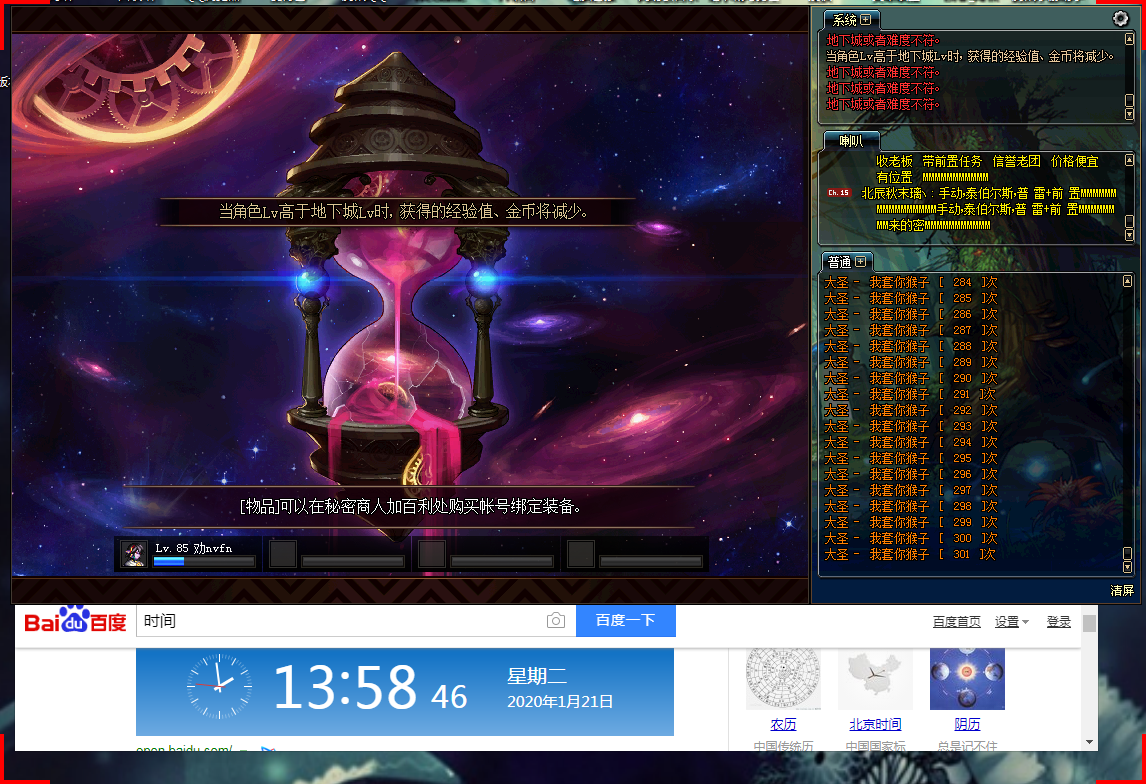Click the analog clock icon
The image size is (1146, 784).
click(x=219, y=685)
